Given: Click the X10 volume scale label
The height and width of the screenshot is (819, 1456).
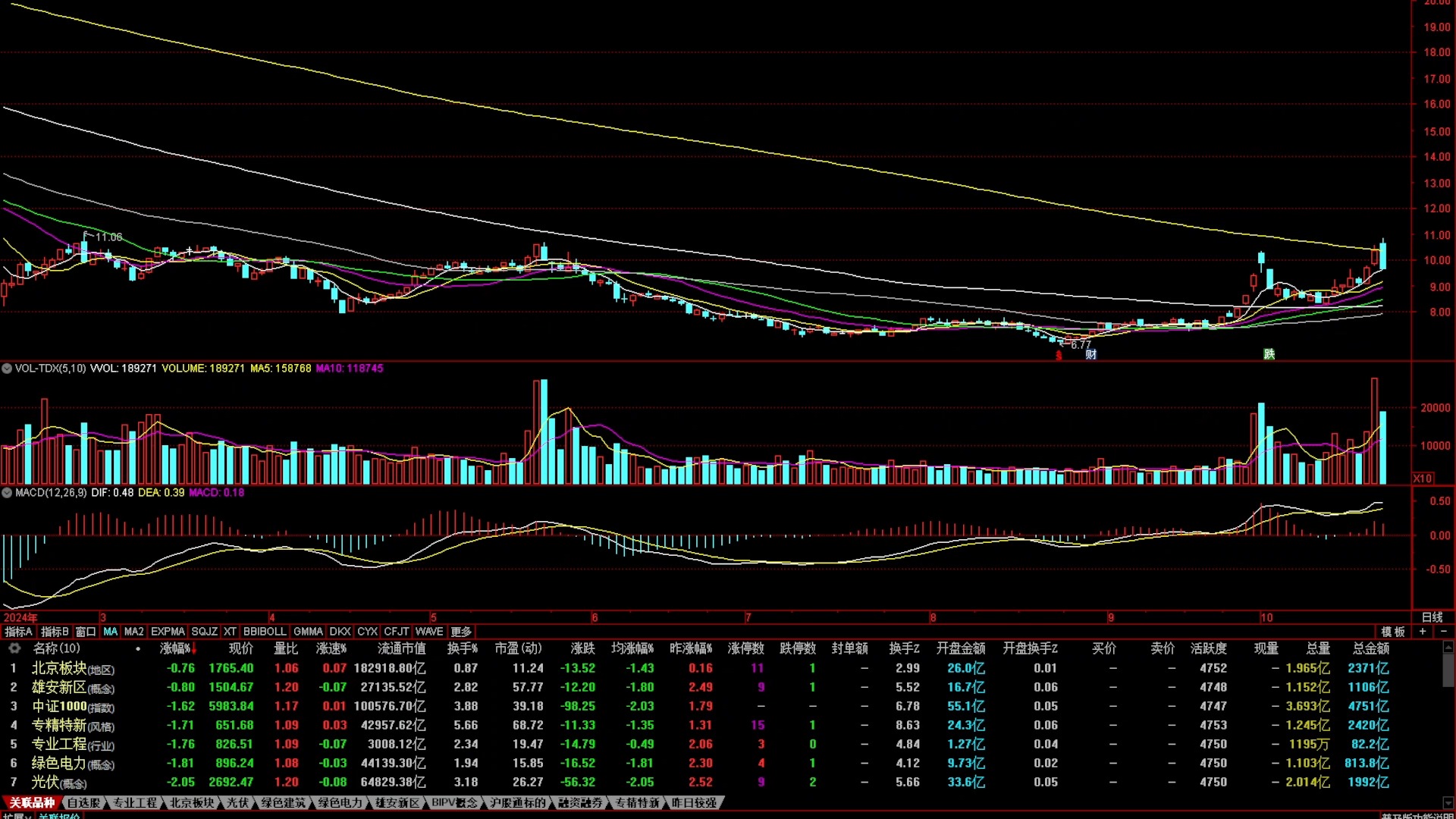Looking at the screenshot, I should click(1423, 479).
